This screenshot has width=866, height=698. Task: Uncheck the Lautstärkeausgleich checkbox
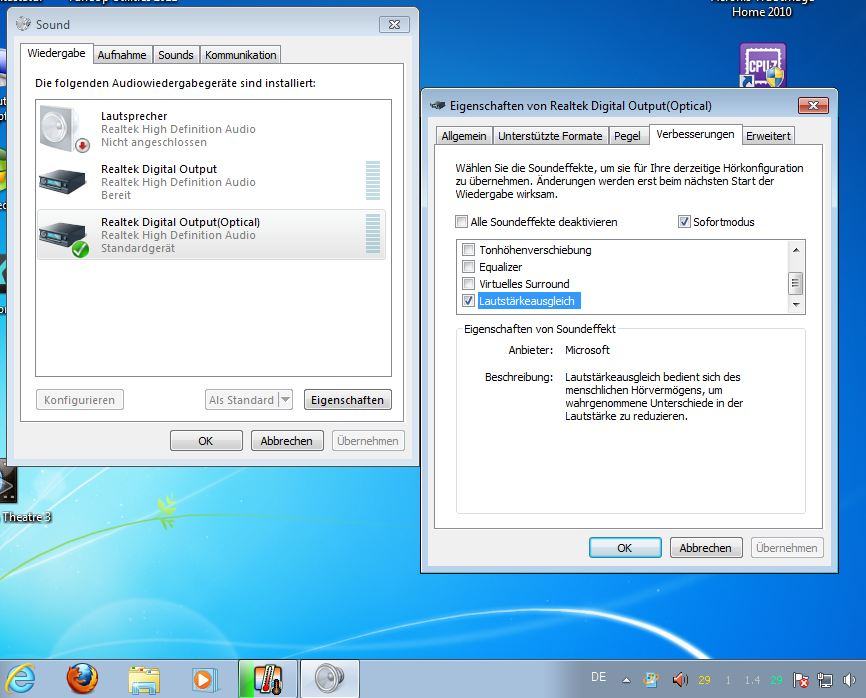tap(468, 300)
